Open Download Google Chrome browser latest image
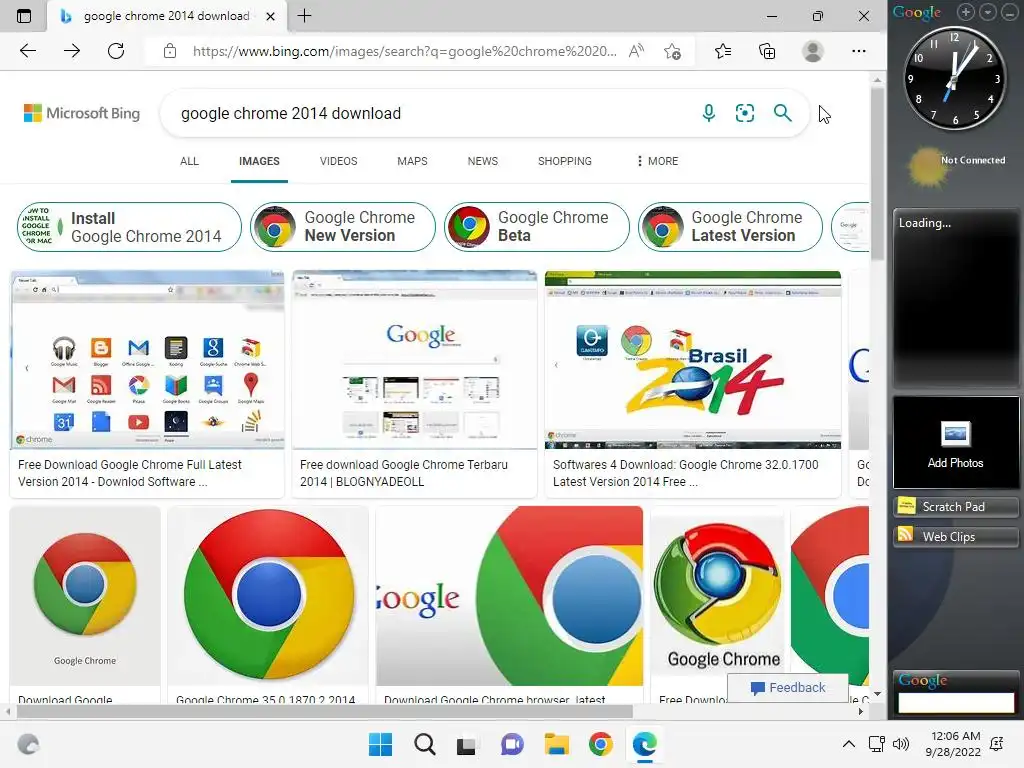The width and height of the screenshot is (1024, 768). point(509,596)
